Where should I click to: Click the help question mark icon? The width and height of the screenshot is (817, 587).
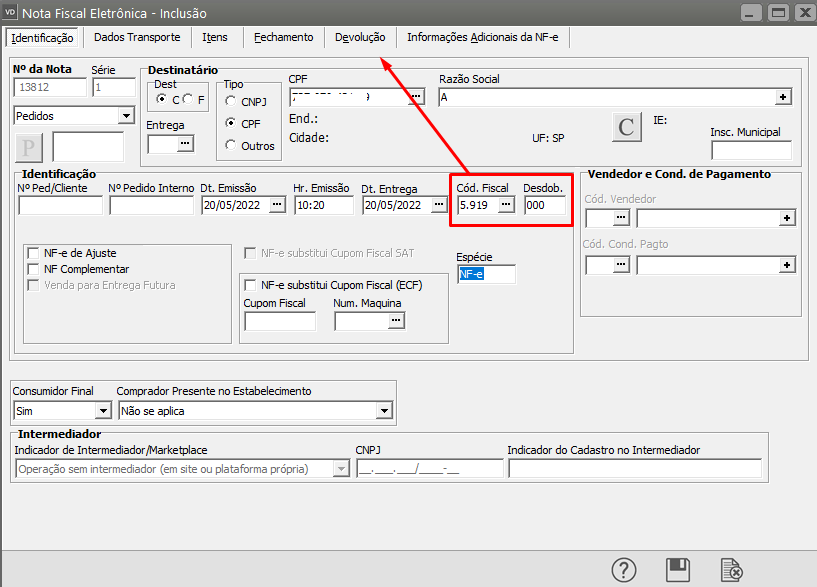coord(625,570)
